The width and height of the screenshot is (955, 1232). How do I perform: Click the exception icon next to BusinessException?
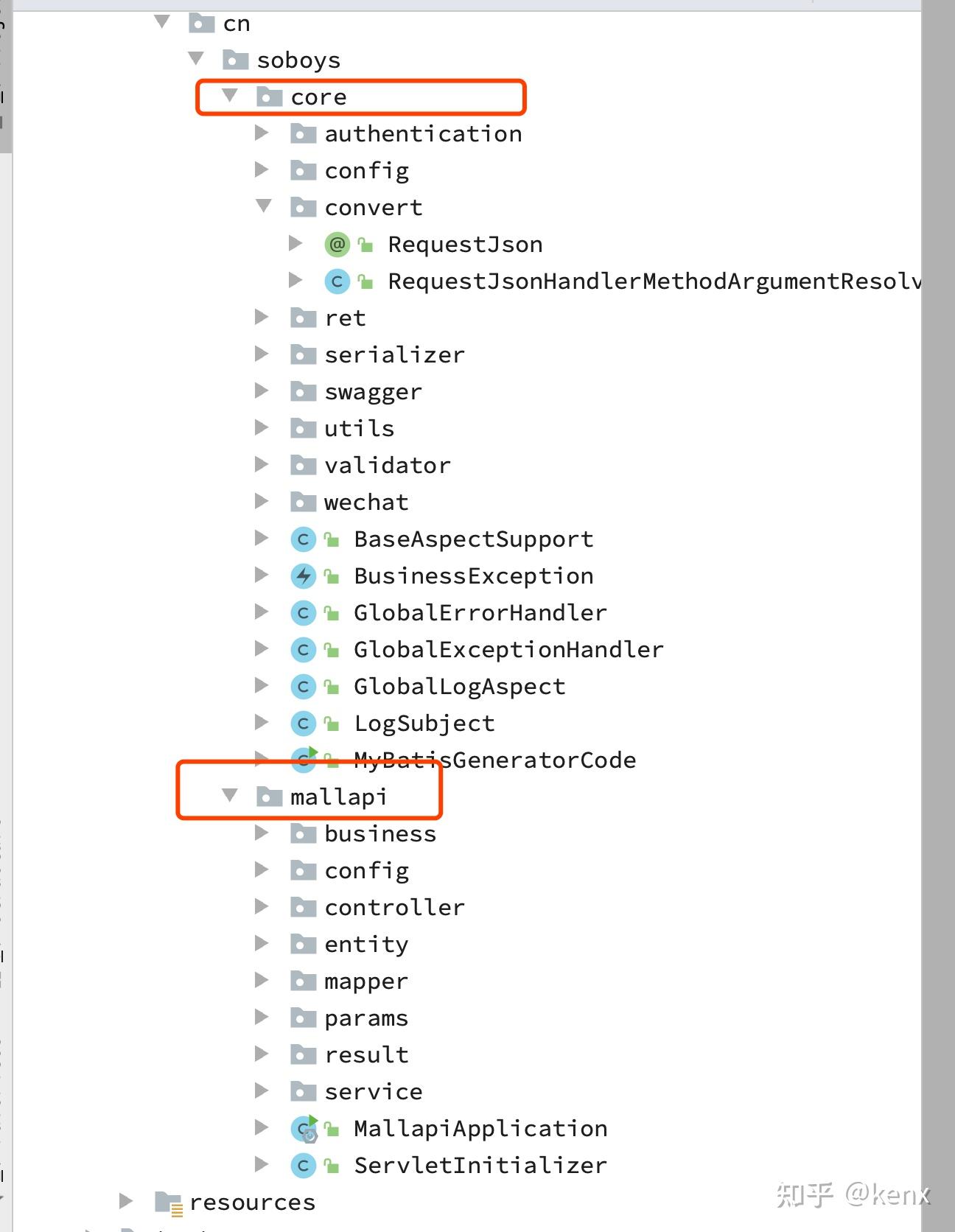click(303, 575)
